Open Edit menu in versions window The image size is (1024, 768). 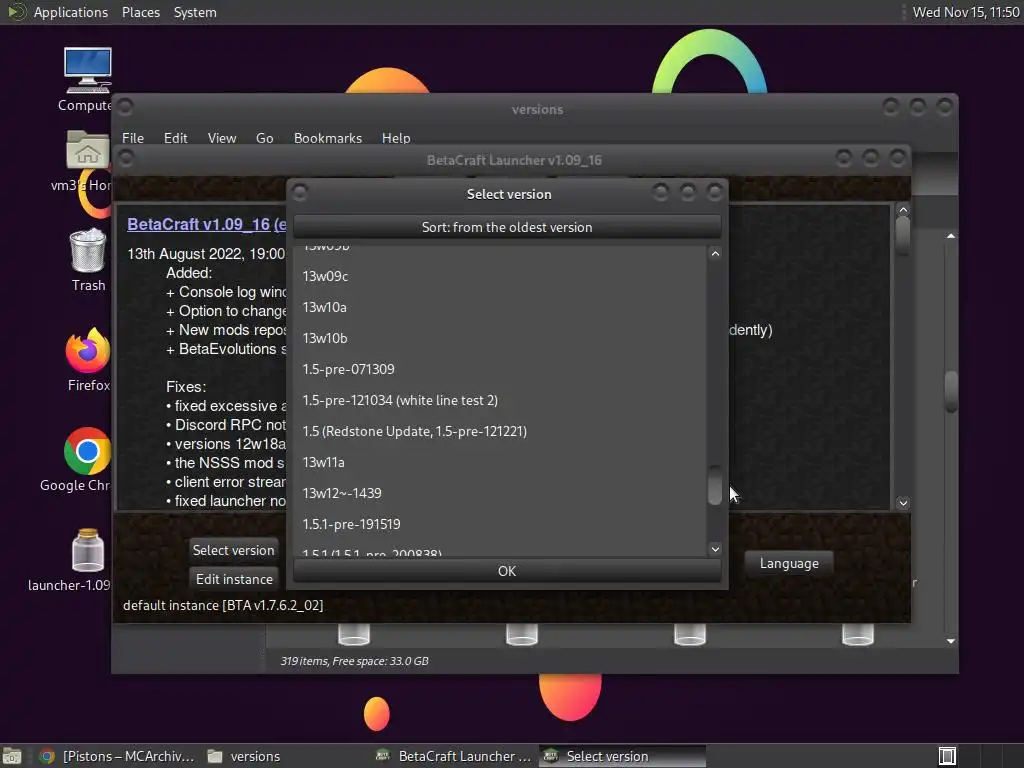click(x=175, y=138)
